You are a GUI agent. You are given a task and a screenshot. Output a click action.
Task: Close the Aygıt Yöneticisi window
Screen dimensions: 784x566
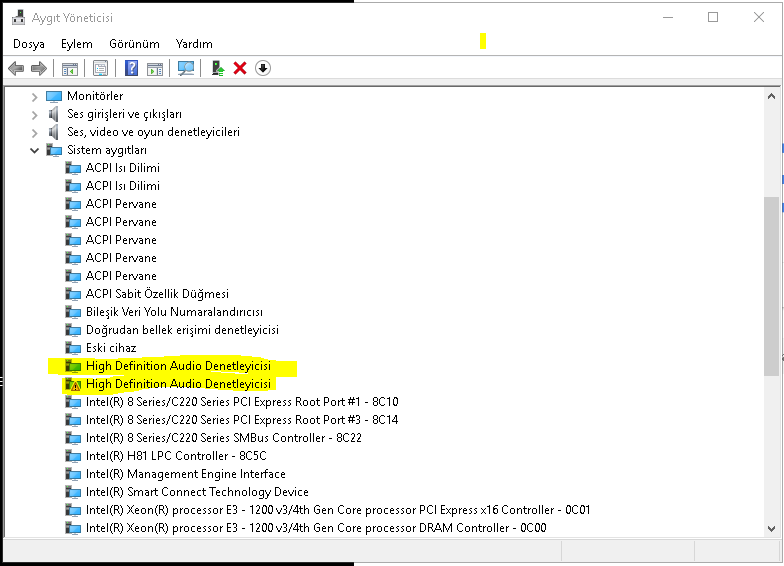coord(758,18)
